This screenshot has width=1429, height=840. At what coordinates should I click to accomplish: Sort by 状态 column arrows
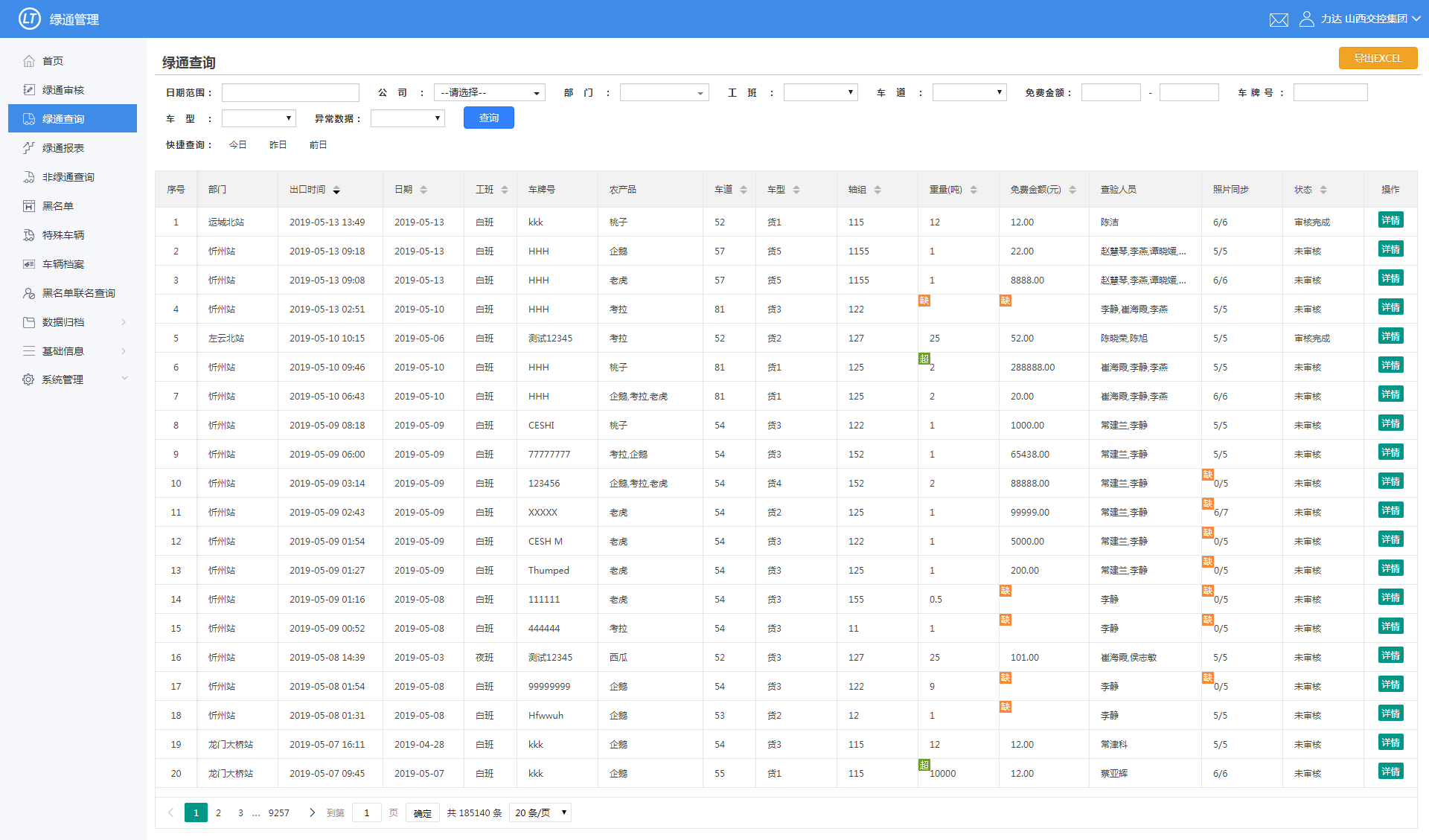tap(1323, 190)
